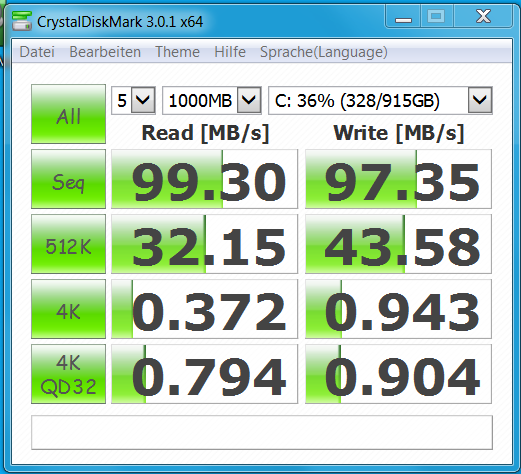
Task: Launch the 4K QD32 test
Action: pos(68,374)
